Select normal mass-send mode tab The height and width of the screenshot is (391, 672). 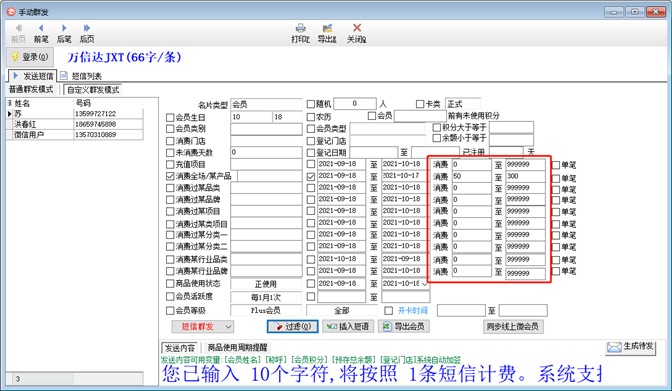click(31, 90)
